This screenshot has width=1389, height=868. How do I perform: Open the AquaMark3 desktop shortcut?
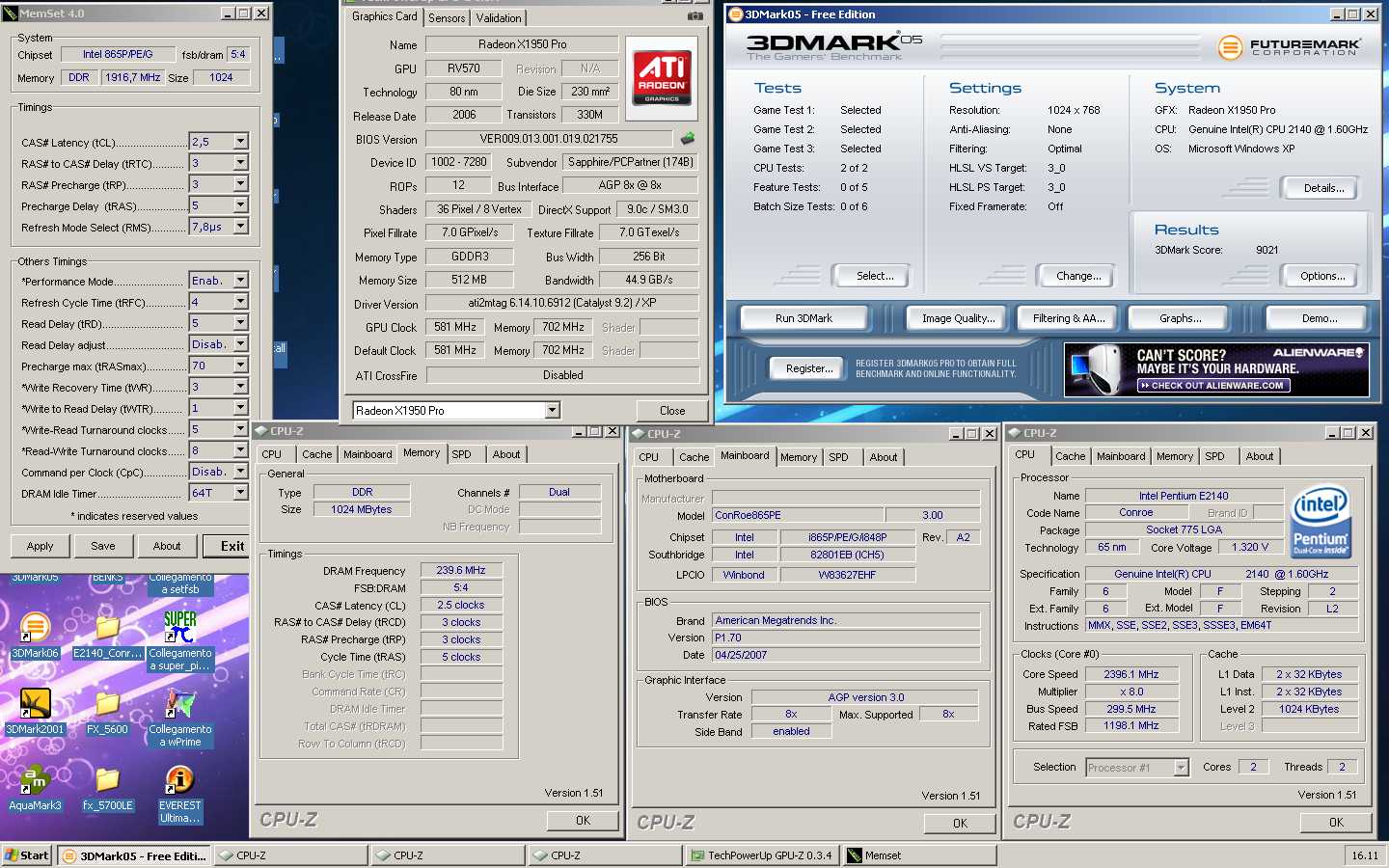35,788
